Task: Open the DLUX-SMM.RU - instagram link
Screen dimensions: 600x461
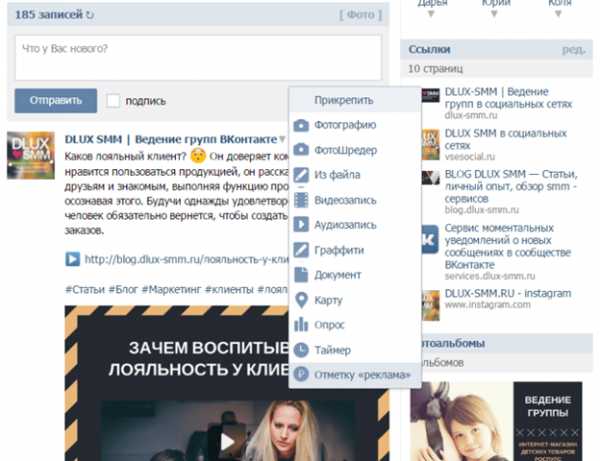Action: click(508, 293)
